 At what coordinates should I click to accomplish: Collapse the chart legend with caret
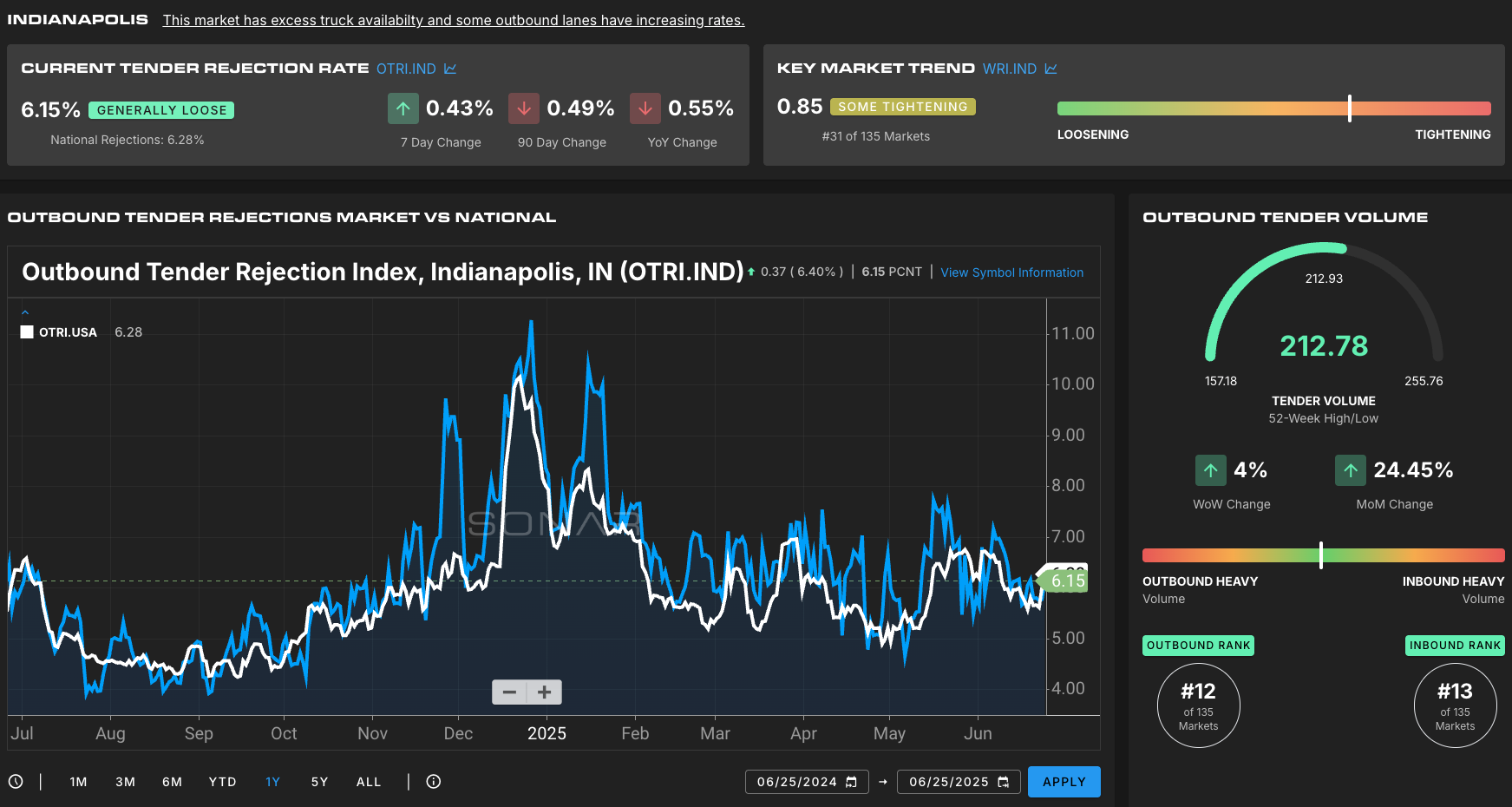click(25, 312)
